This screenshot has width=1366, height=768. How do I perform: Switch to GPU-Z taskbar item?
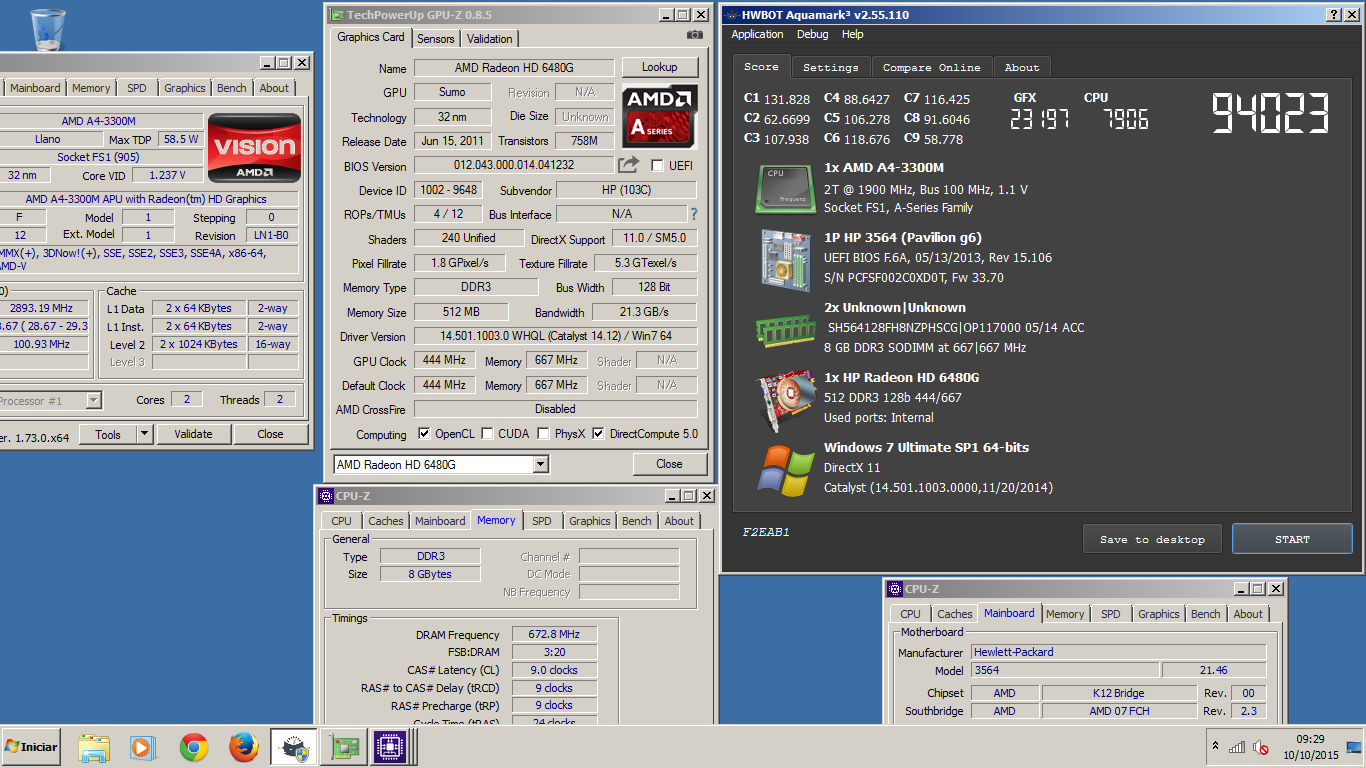344,747
